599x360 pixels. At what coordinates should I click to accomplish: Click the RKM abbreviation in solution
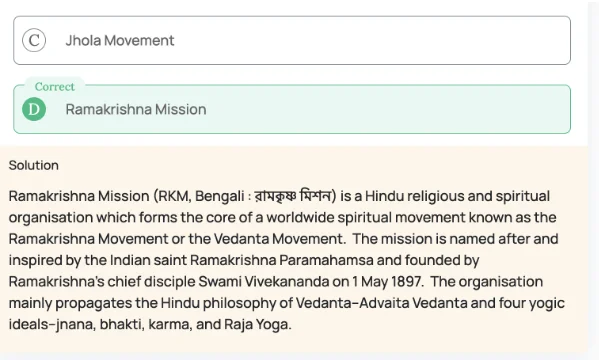pyautogui.click(x=173, y=196)
